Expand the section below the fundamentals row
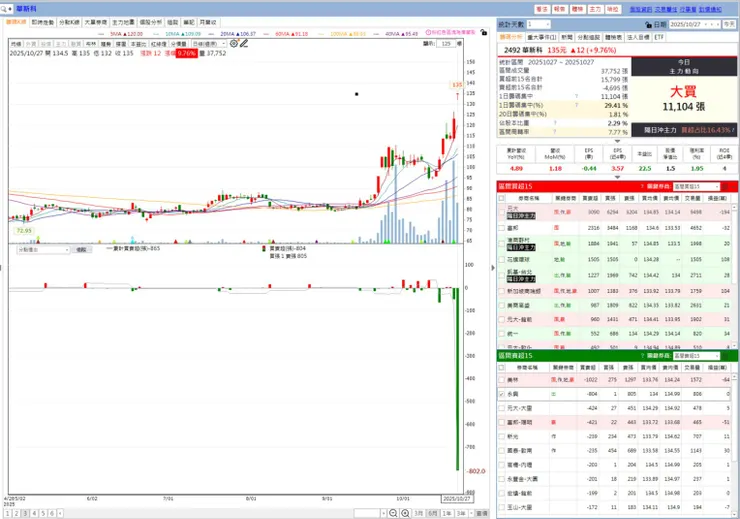The image size is (740, 519). [x=617, y=177]
